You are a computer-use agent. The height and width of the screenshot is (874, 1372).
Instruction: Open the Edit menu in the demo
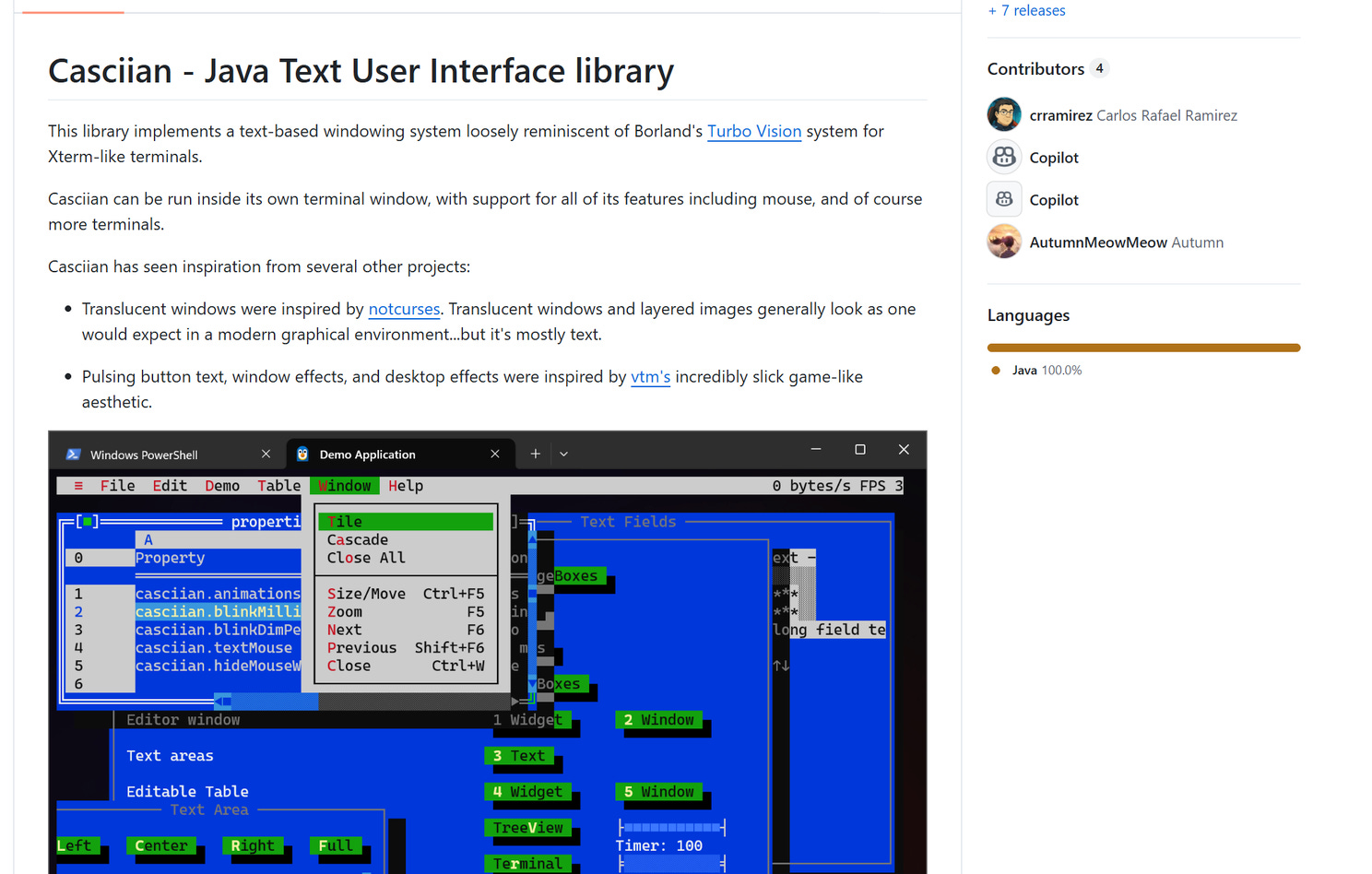[x=170, y=486]
